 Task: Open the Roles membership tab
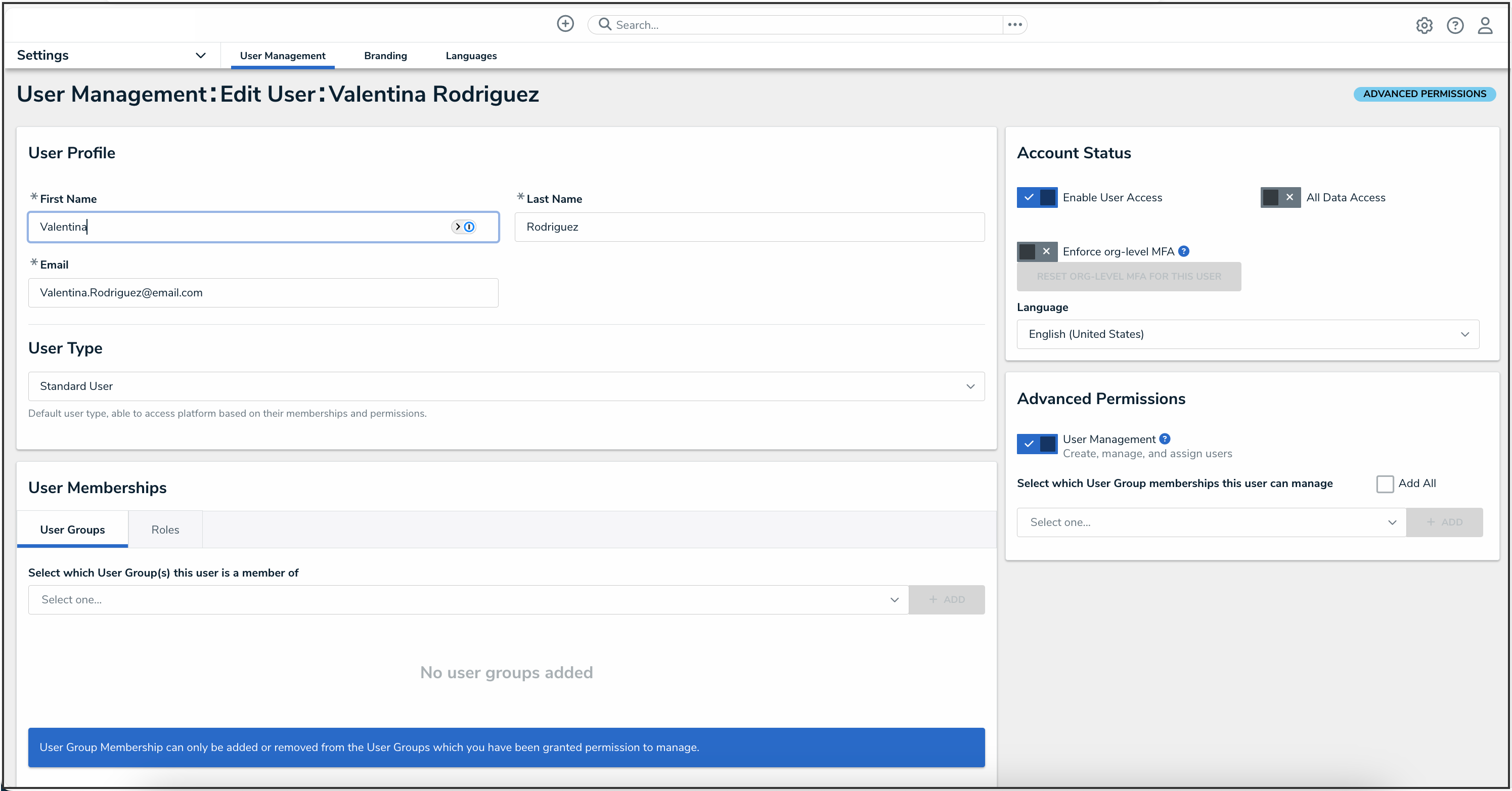(x=165, y=529)
